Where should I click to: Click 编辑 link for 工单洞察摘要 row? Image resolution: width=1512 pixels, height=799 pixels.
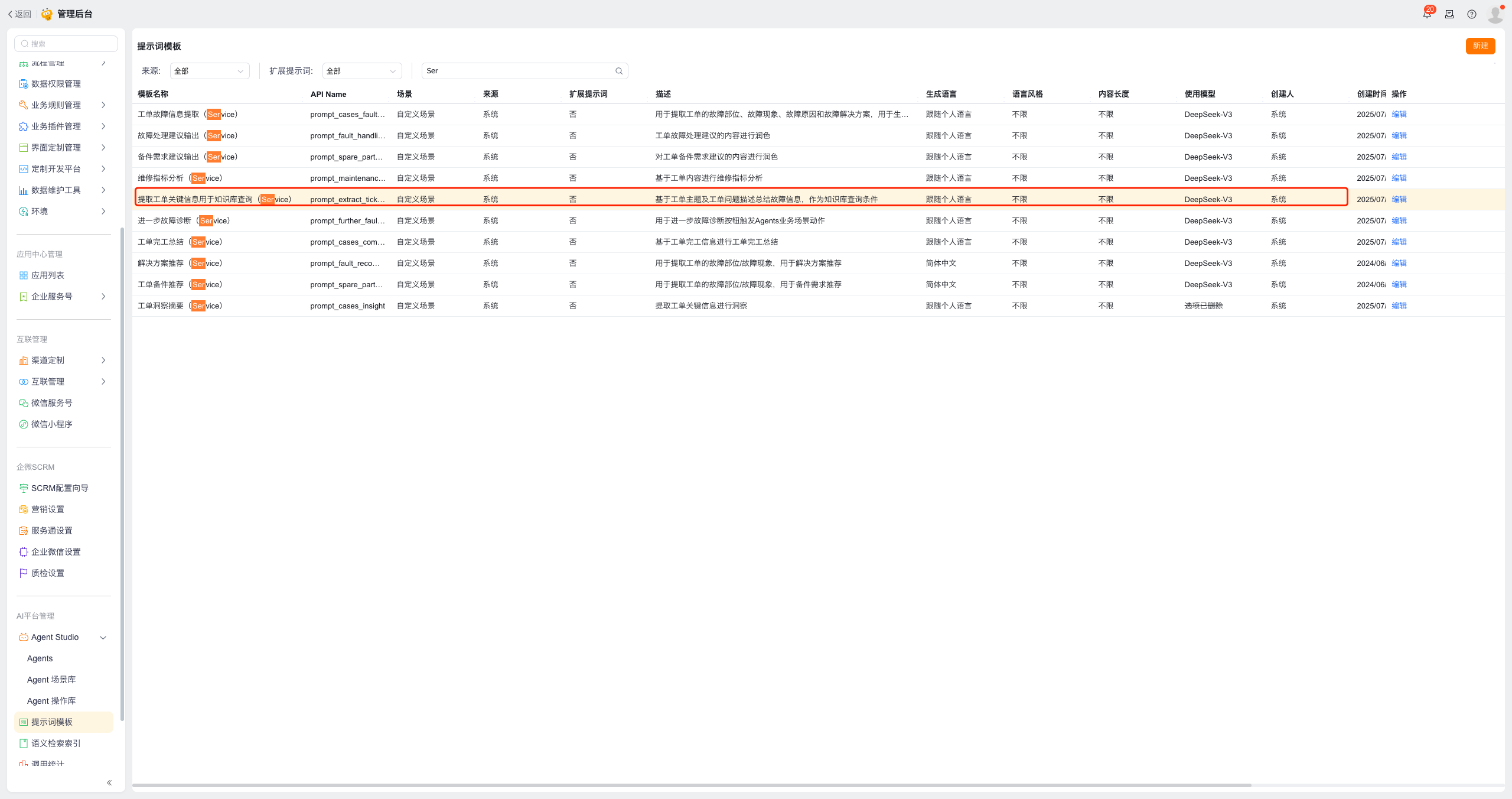[1399, 306]
